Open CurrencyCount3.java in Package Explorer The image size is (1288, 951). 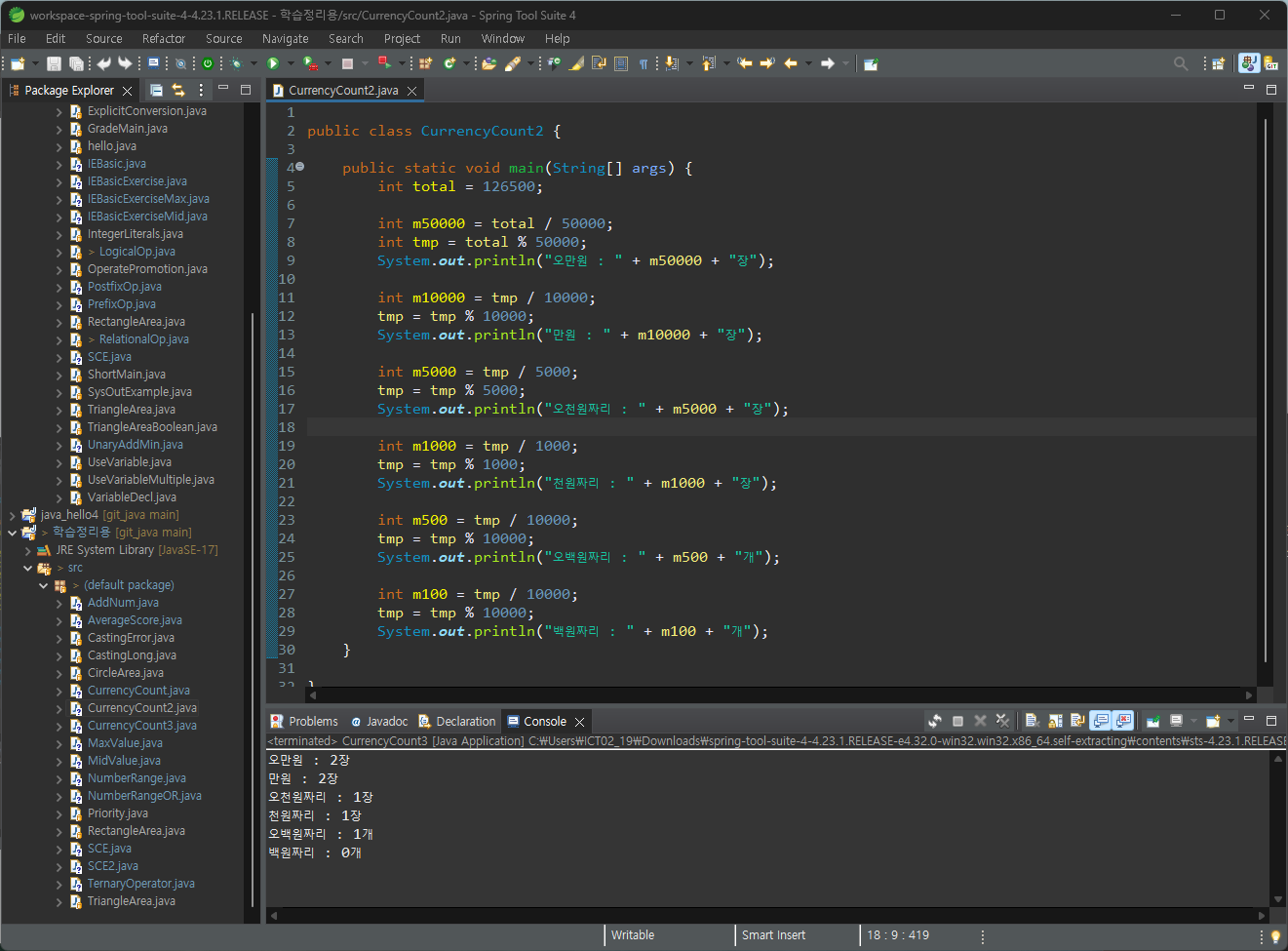(x=141, y=726)
